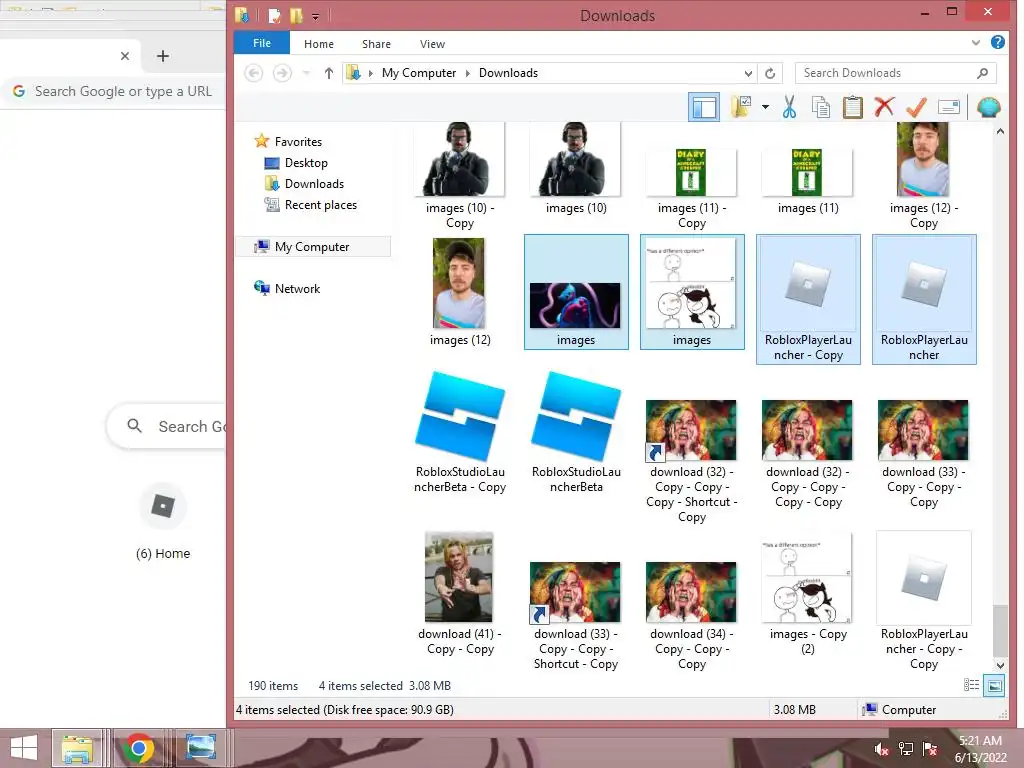Select download (34) - Copy - Copy - Copy
The height and width of the screenshot is (768, 1024).
pos(692,614)
